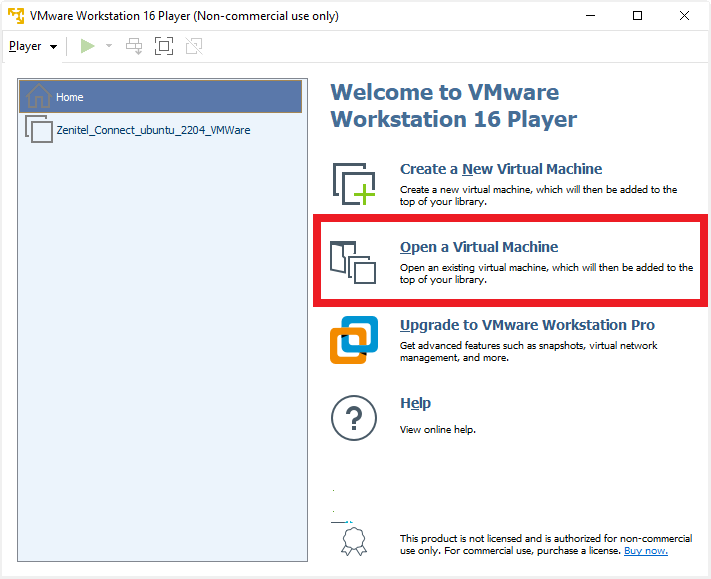Follow the 'Buy now.' link
The image size is (711, 579).
[645, 551]
